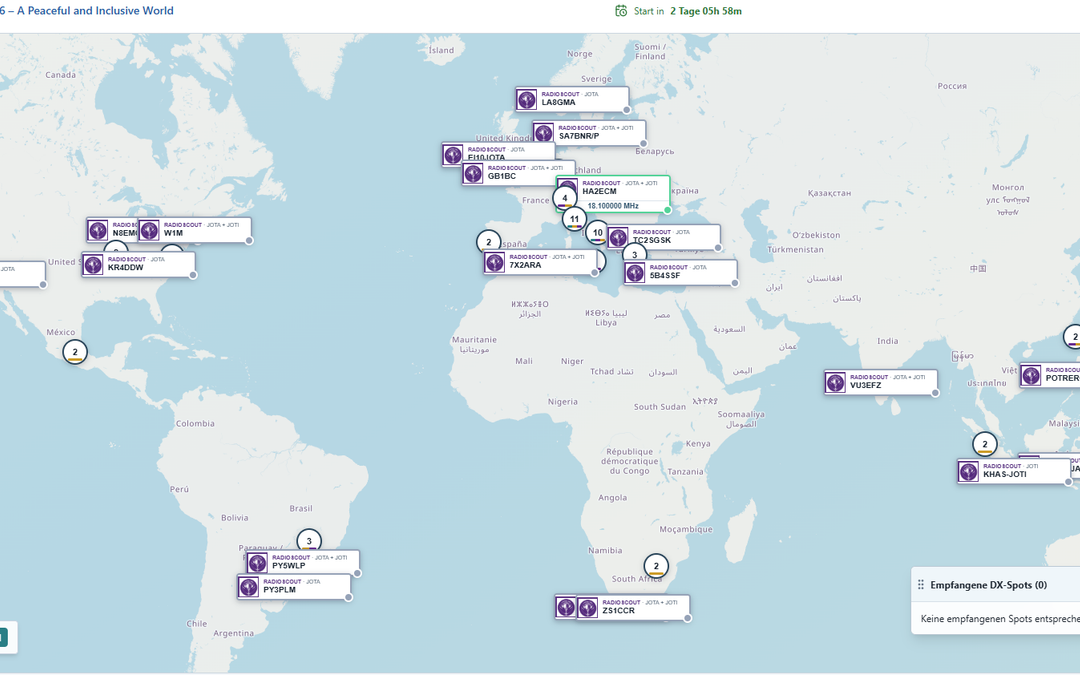
Task: Click the 7X2ARA scout logo
Action: [x=495, y=262]
